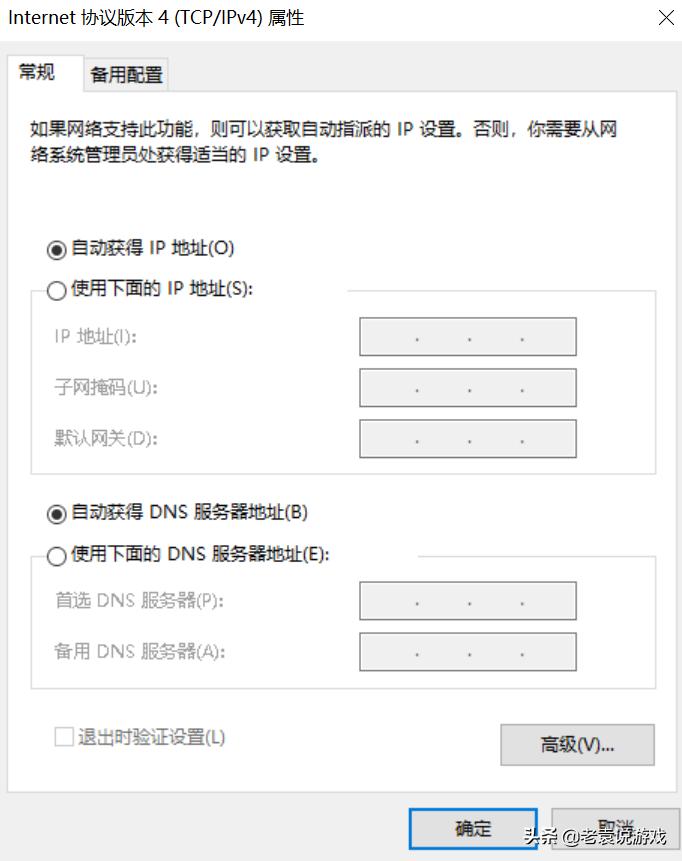Click the 备用 DNS 服务器 field

click(467, 651)
